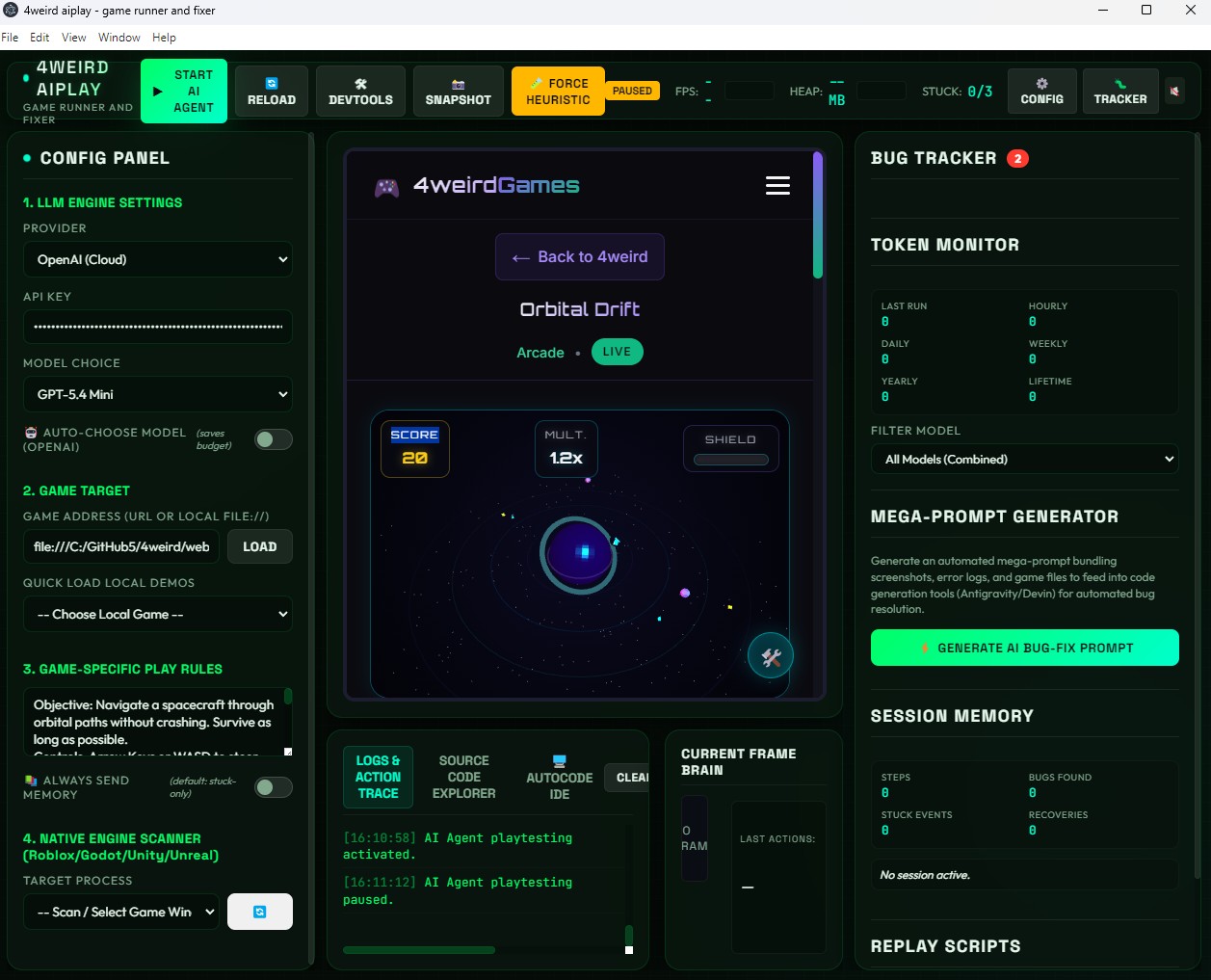Click the Token Monitor heading

[945, 245]
